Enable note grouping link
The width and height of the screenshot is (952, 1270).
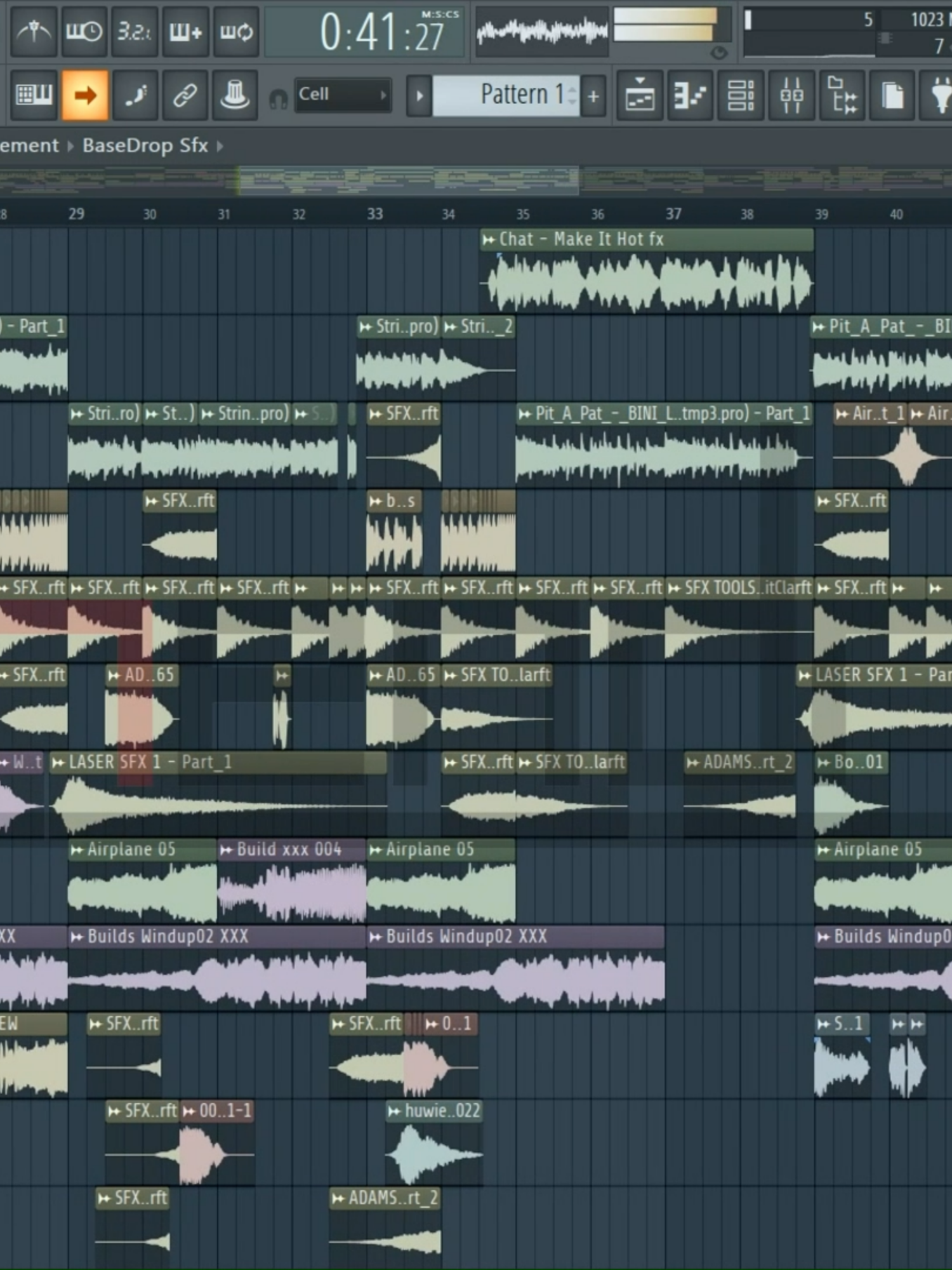(185, 95)
